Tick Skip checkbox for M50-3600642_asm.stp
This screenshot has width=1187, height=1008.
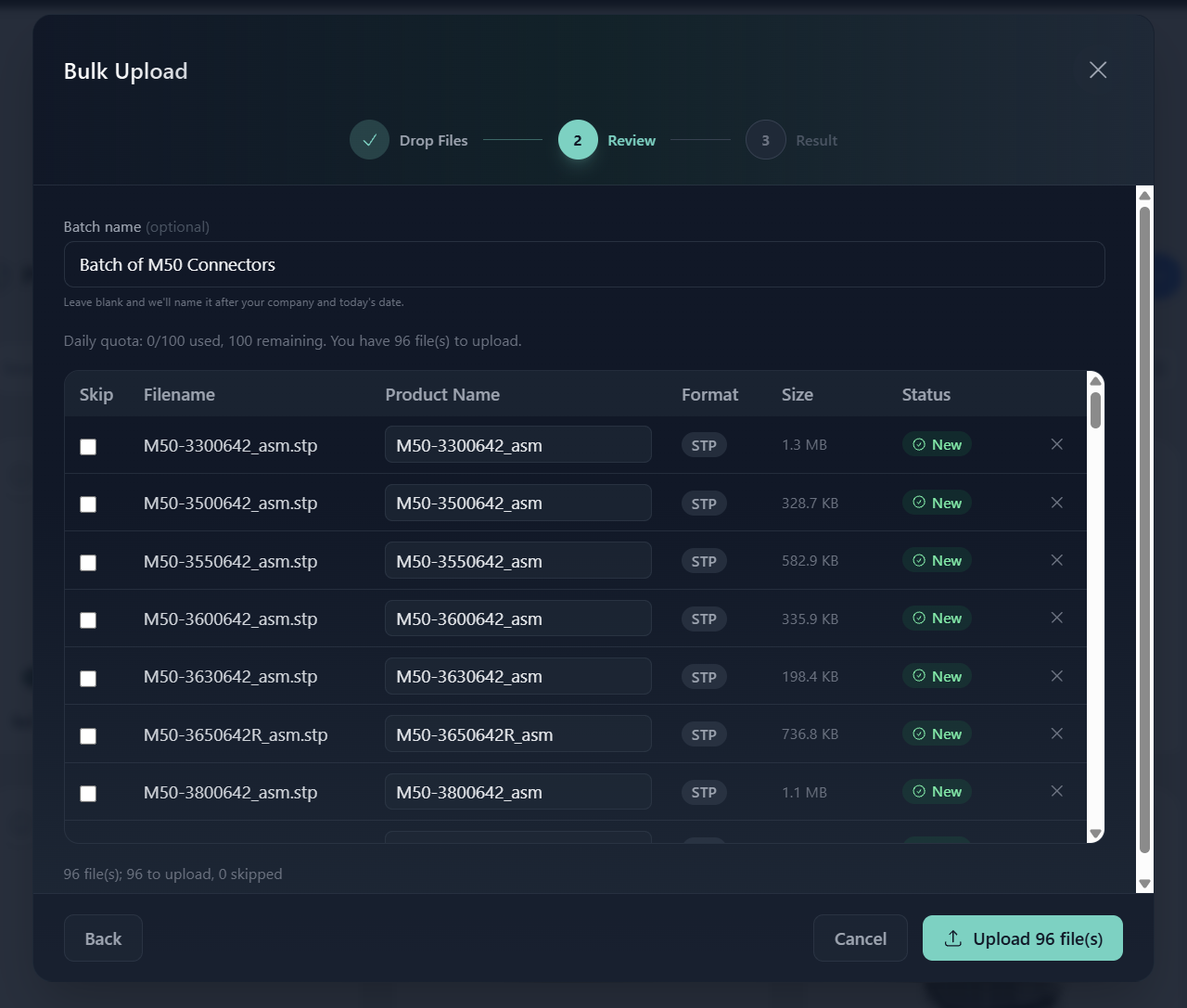[88, 620]
